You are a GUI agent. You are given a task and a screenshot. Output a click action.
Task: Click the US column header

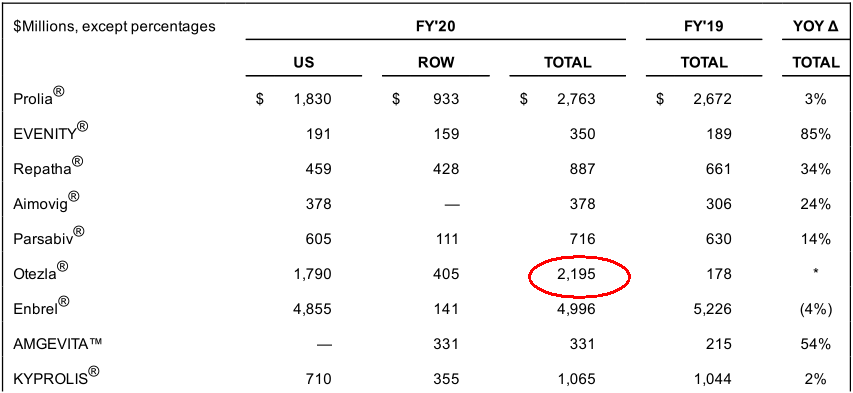coord(304,62)
